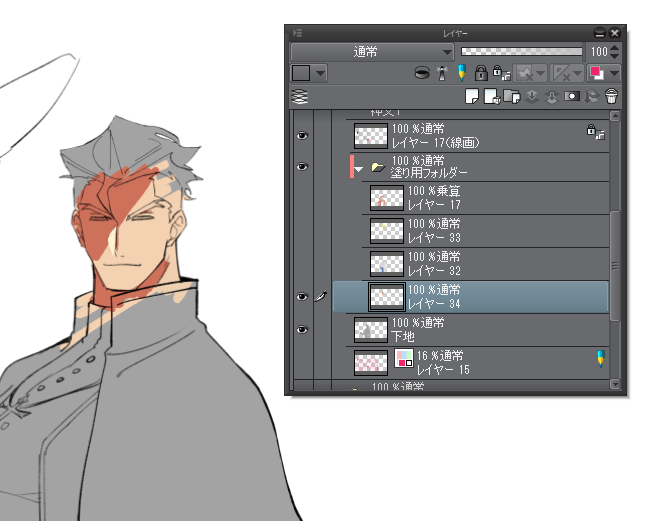
Task: Open the layer color dropdown arrow
Action: click(614, 74)
